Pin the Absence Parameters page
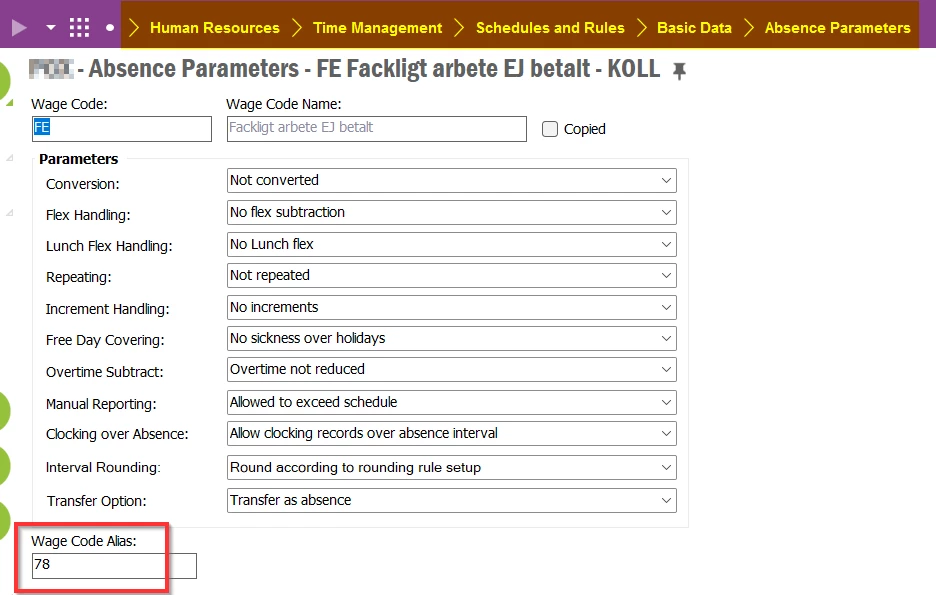936x595 pixels. pyautogui.click(x=679, y=71)
